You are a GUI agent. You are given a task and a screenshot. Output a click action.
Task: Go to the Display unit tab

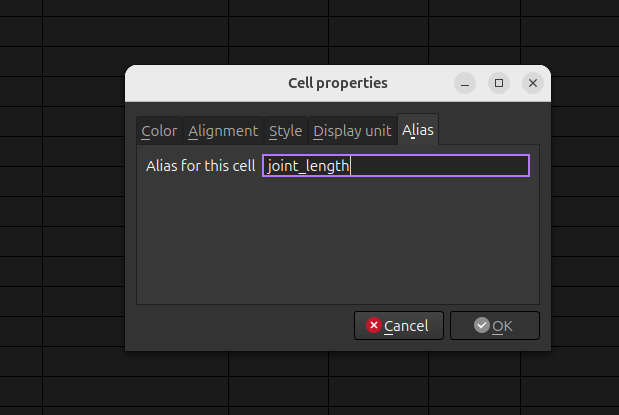click(352, 131)
